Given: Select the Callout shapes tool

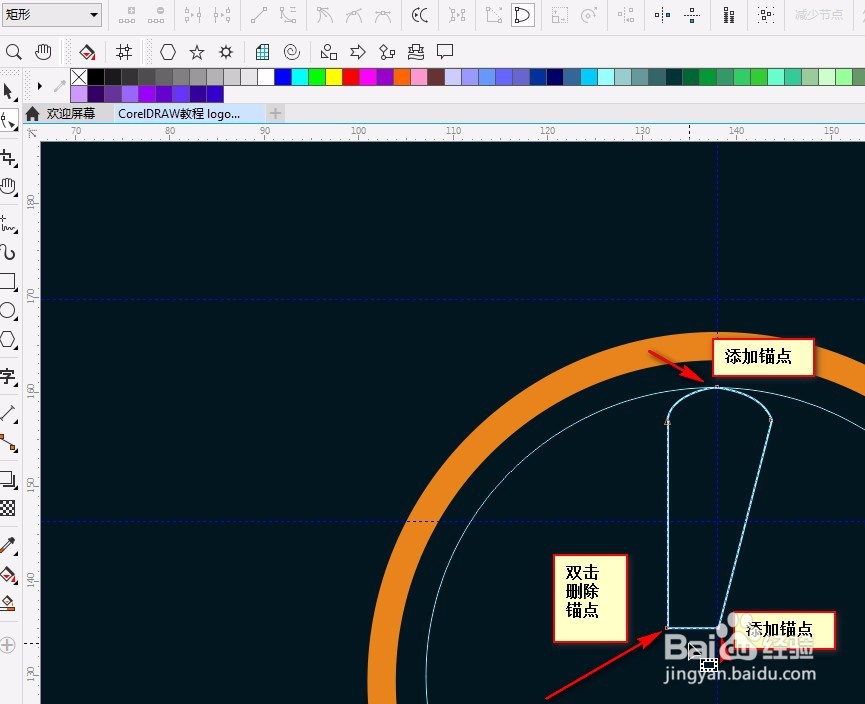Looking at the screenshot, I should [445, 52].
